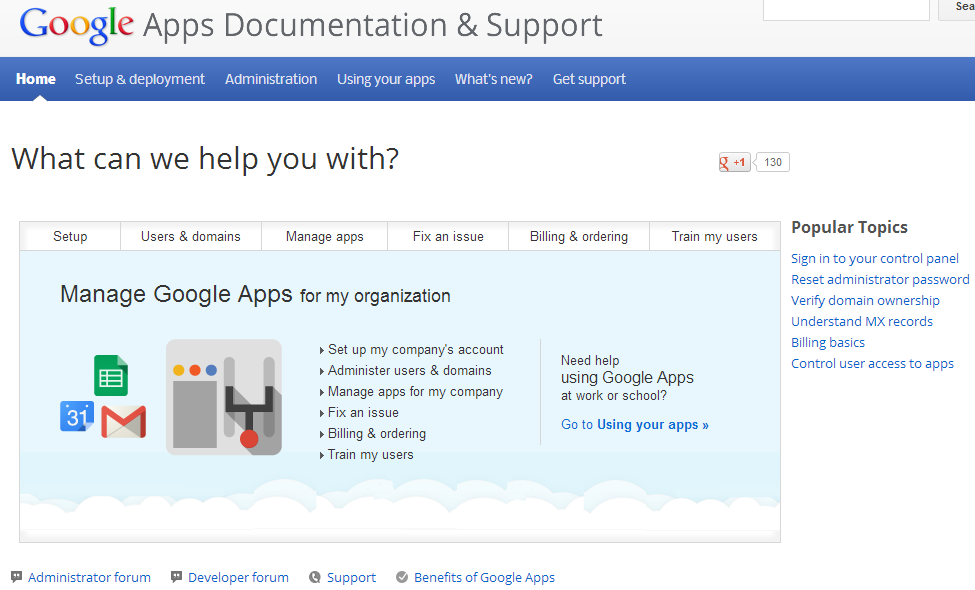Image resolution: width=975 pixels, height=590 pixels.
Task: Follow the Go to Using your apps link
Action: (635, 425)
